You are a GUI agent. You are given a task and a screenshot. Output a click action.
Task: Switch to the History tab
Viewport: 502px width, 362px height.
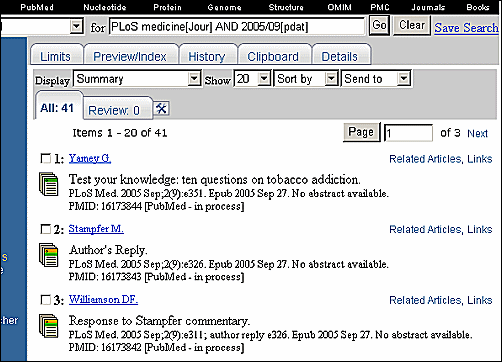[207, 56]
